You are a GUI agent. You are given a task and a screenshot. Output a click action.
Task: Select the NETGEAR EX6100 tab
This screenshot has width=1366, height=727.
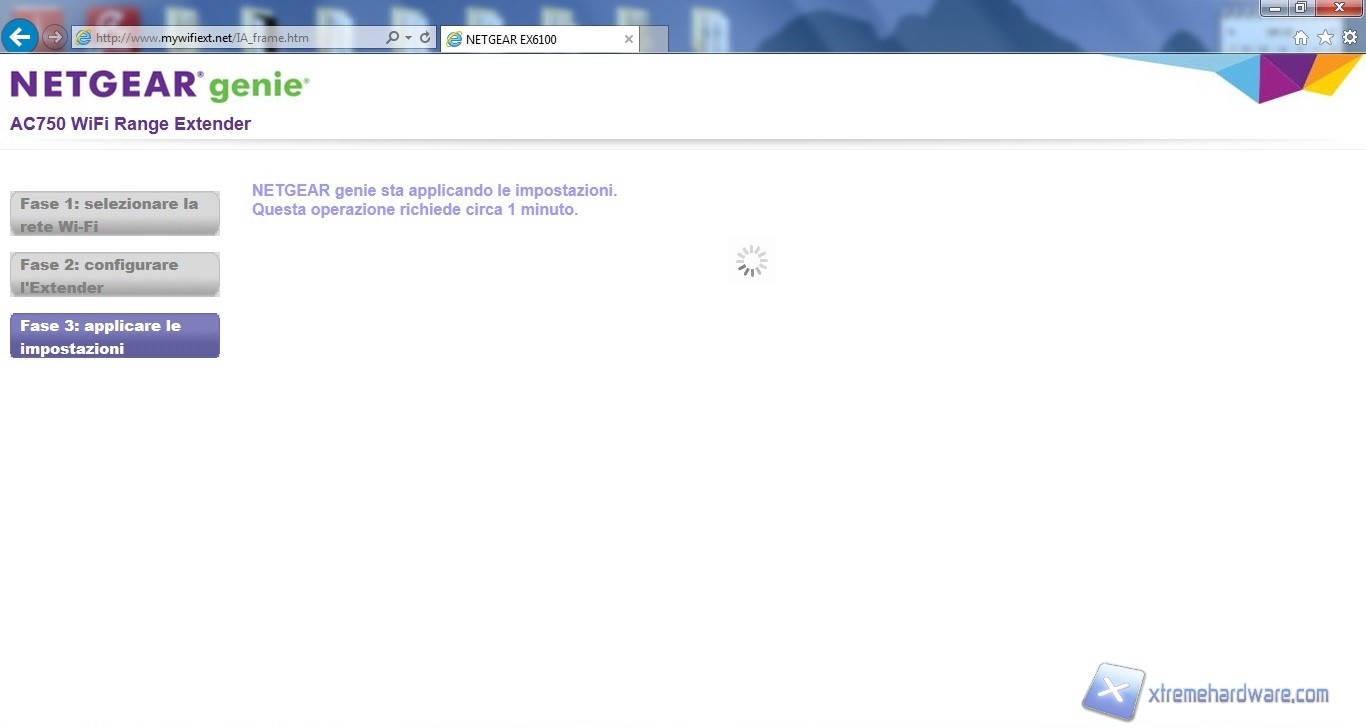pos(530,39)
